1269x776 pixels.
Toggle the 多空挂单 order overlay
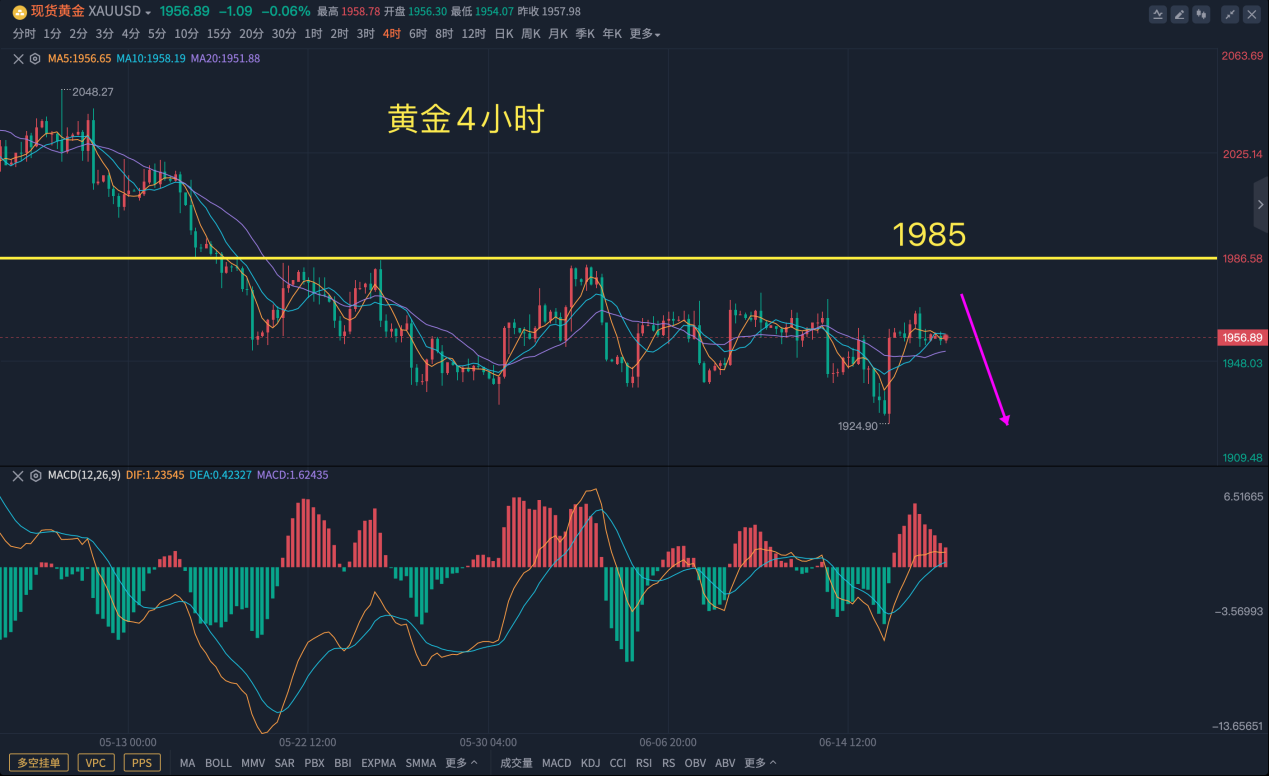point(39,763)
